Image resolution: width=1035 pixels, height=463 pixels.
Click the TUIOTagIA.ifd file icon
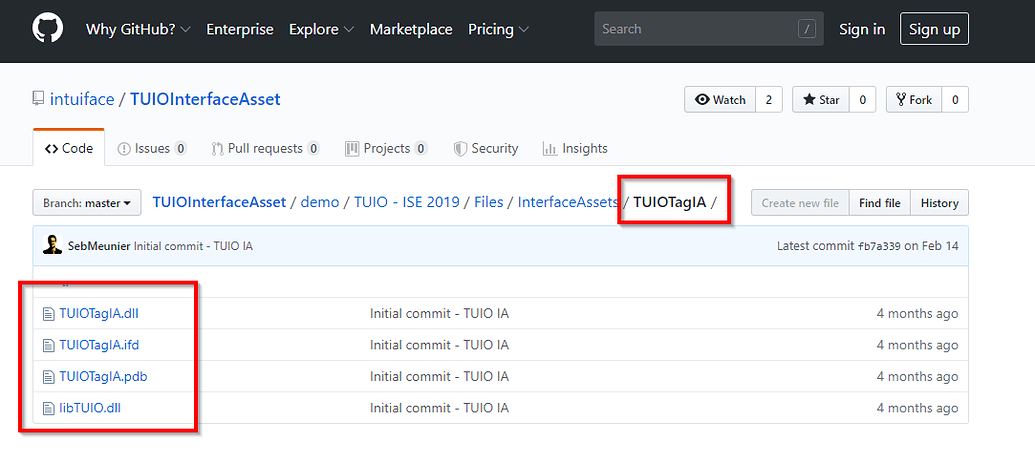pyautogui.click(x=47, y=345)
